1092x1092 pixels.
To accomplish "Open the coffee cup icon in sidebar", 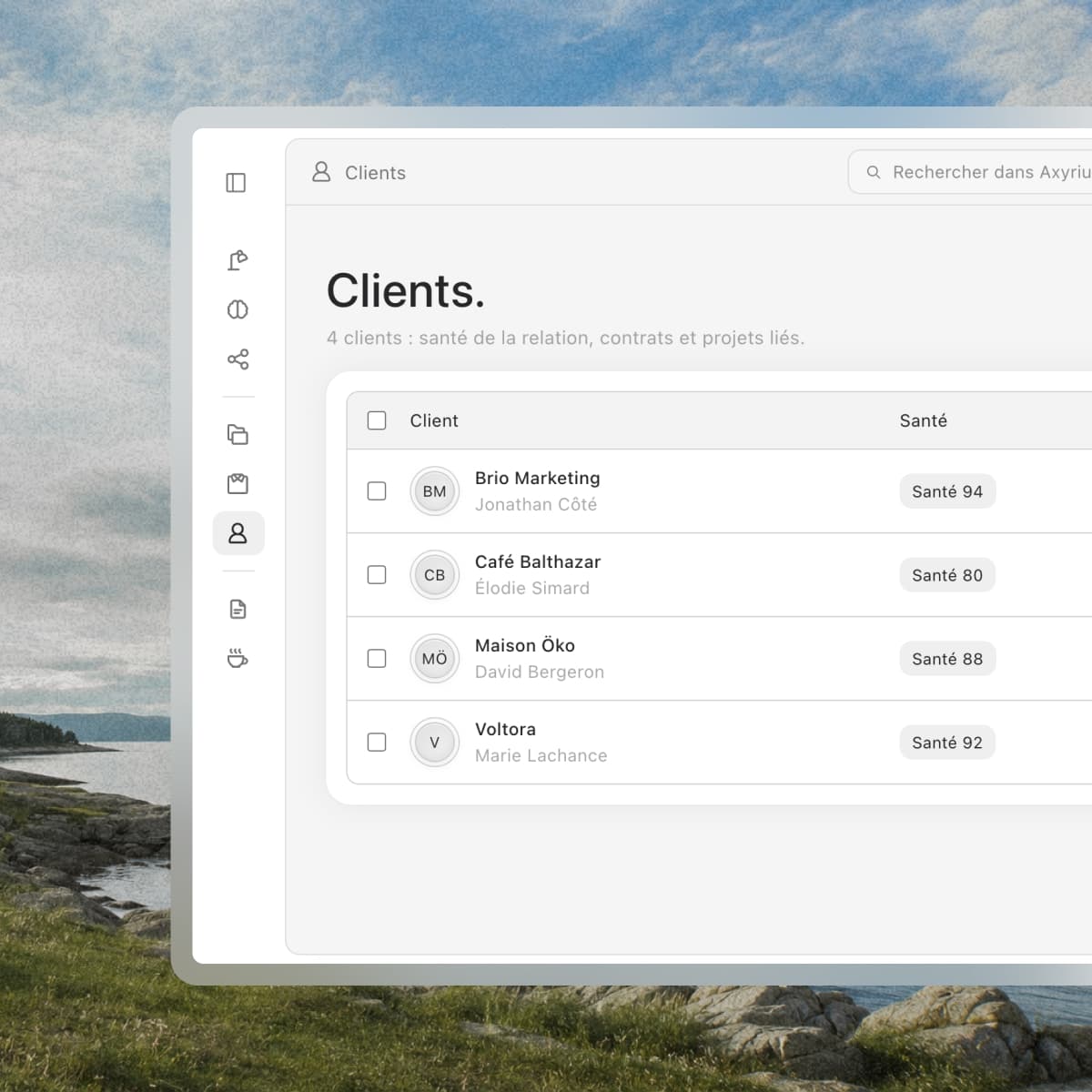I will pyautogui.click(x=238, y=658).
